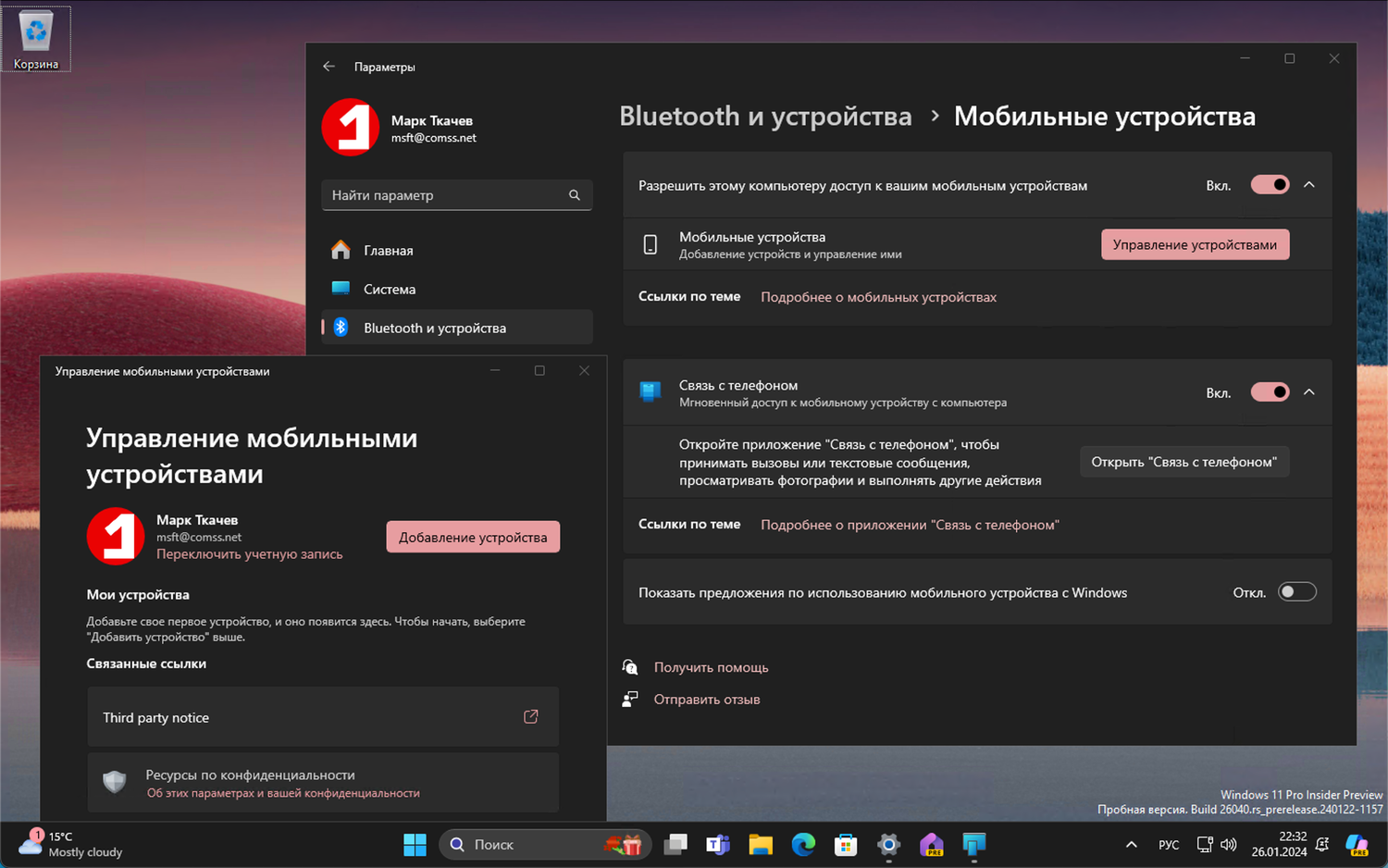Open Task View from the taskbar
Screen dimensions: 1388x868
click(x=675, y=844)
